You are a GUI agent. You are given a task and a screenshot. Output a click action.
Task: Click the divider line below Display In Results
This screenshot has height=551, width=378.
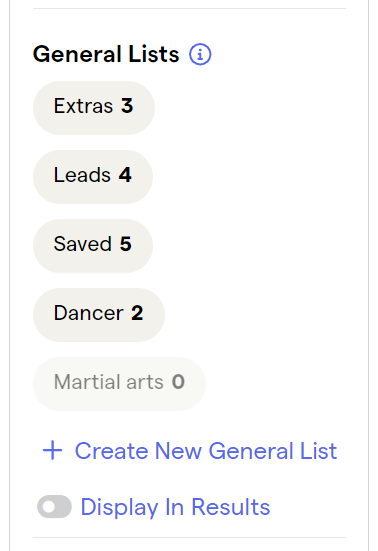coord(189,537)
